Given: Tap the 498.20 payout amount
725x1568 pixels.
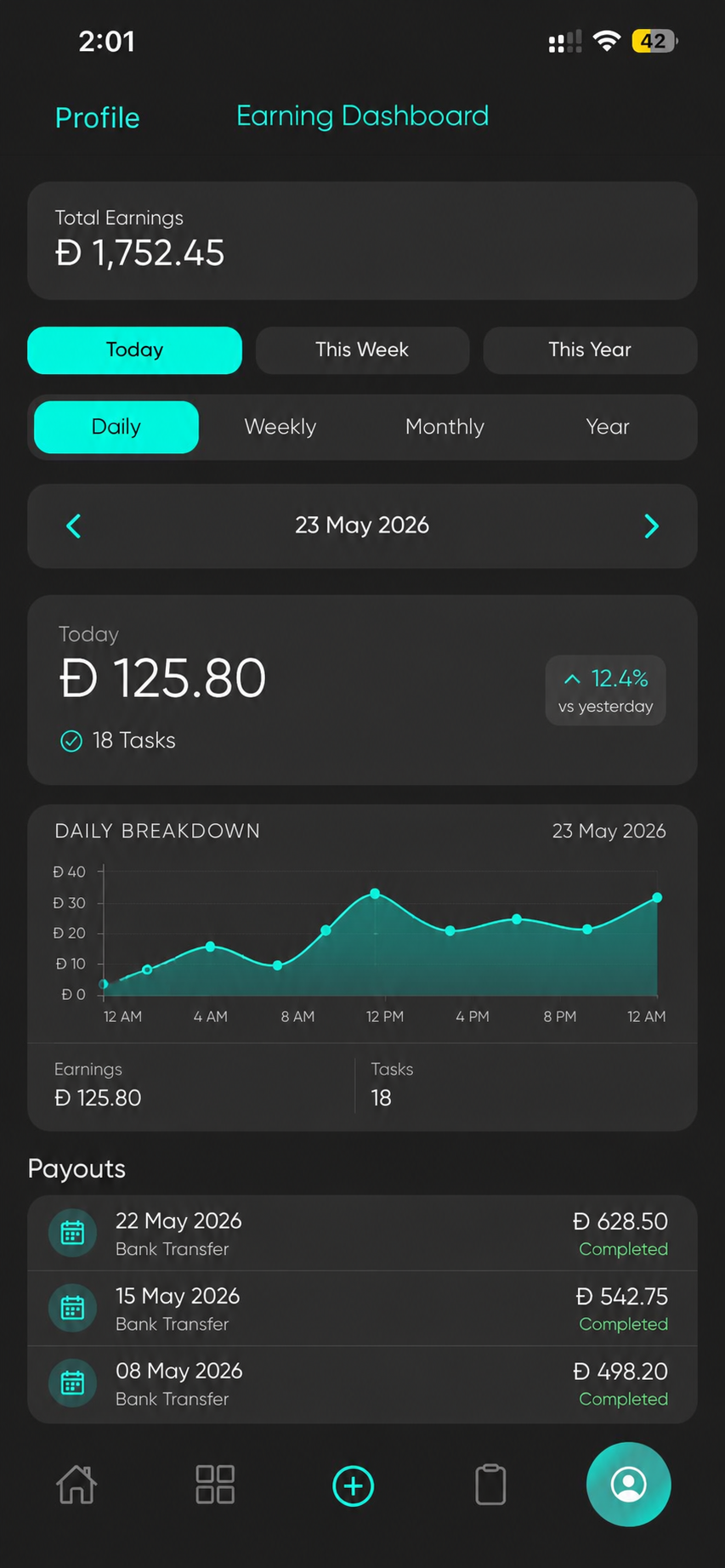Looking at the screenshot, I should [x=620, y=1372].
